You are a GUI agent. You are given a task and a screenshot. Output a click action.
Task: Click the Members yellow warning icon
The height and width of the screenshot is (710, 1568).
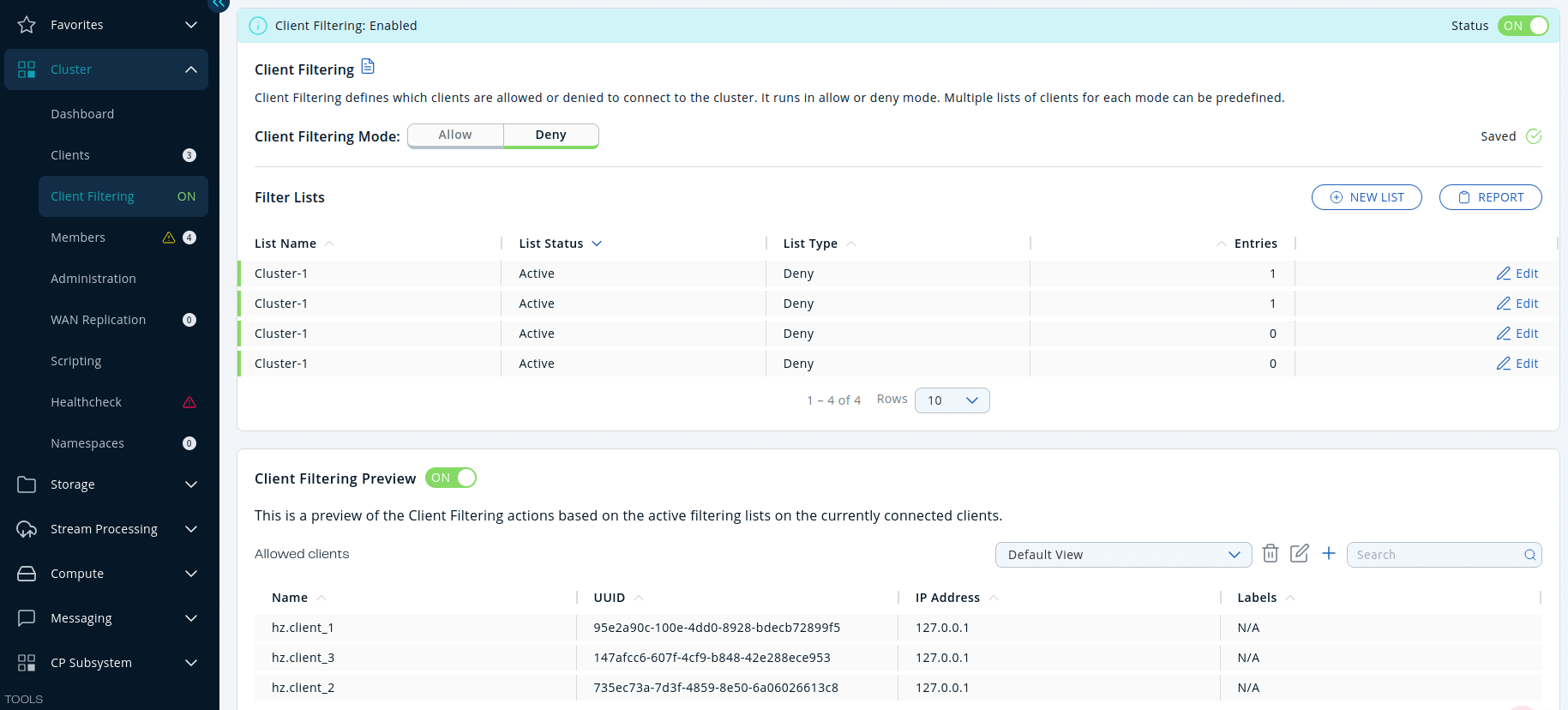pyautogui.click(x=169, y=238)
